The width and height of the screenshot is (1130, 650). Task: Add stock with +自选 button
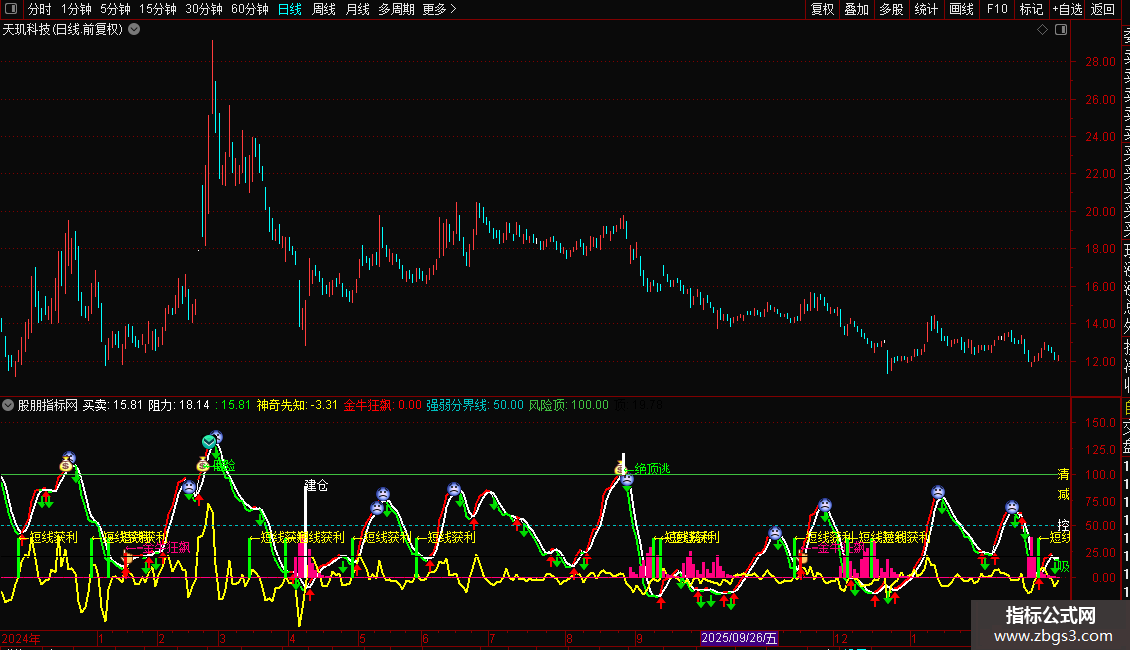click(x=1067, y=9)
